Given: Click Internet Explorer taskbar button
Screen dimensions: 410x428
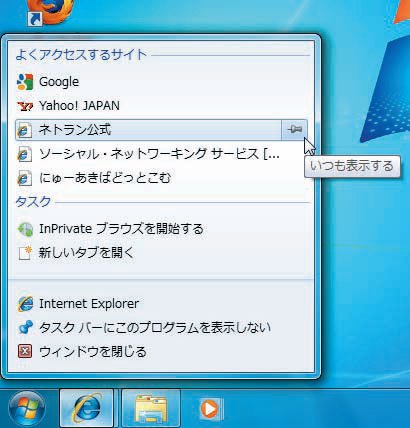Looking at the screenshot, I should click(x=87, y=408).
